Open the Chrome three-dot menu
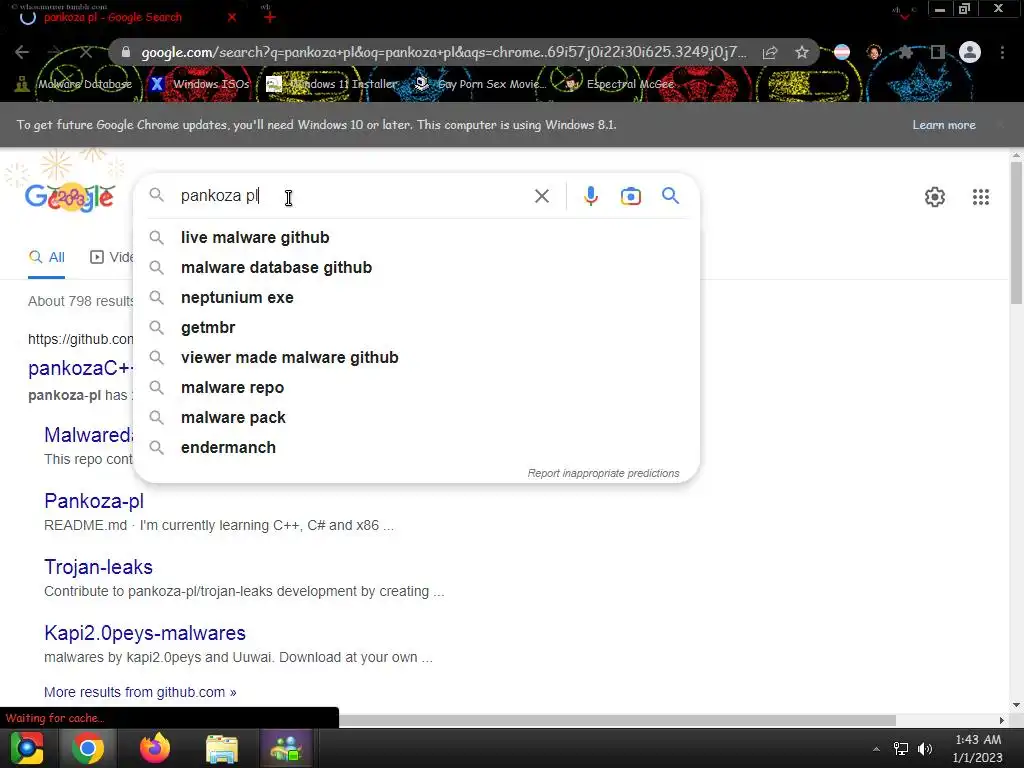 (1002, 52)
